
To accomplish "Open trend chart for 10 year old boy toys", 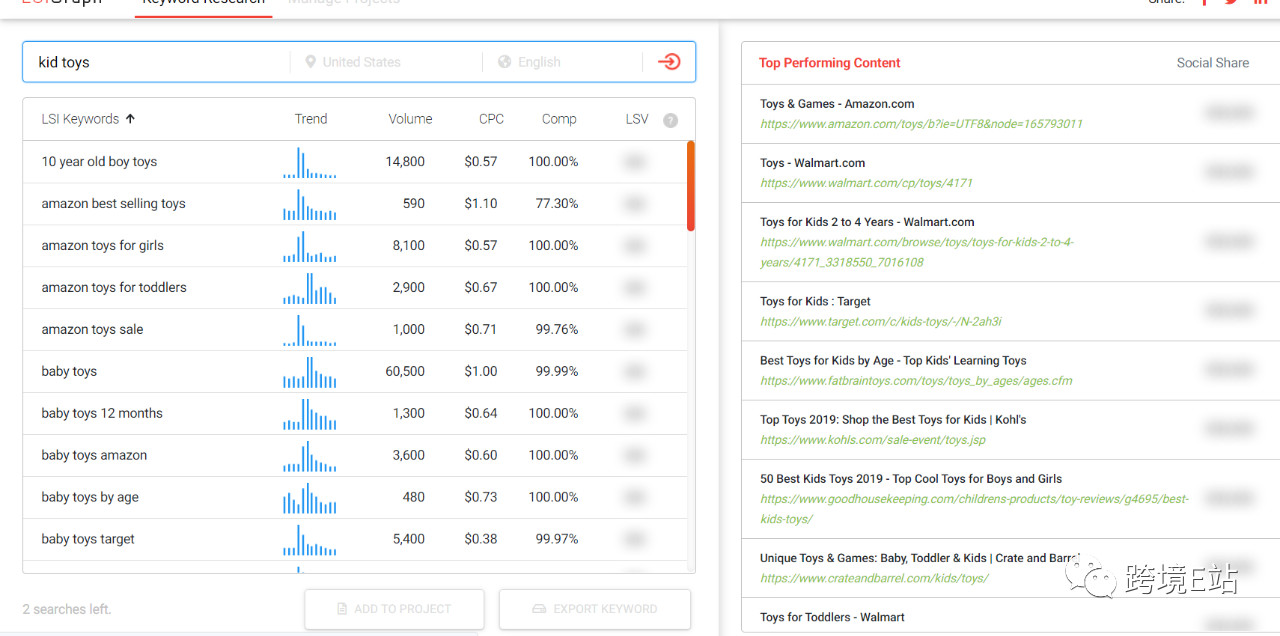I will [x=309, y=162].
